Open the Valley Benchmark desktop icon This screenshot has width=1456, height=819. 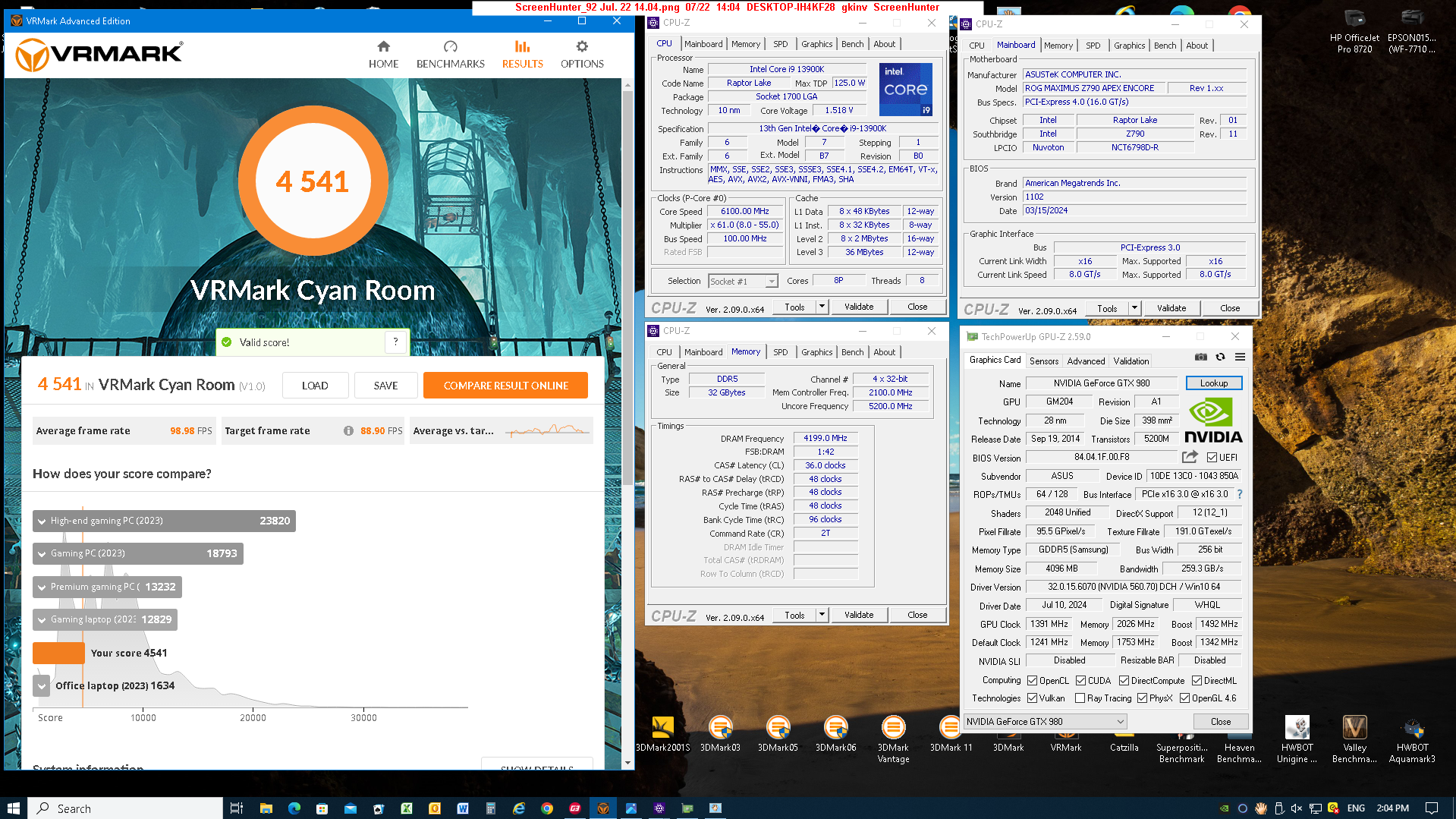[1354, 739]
